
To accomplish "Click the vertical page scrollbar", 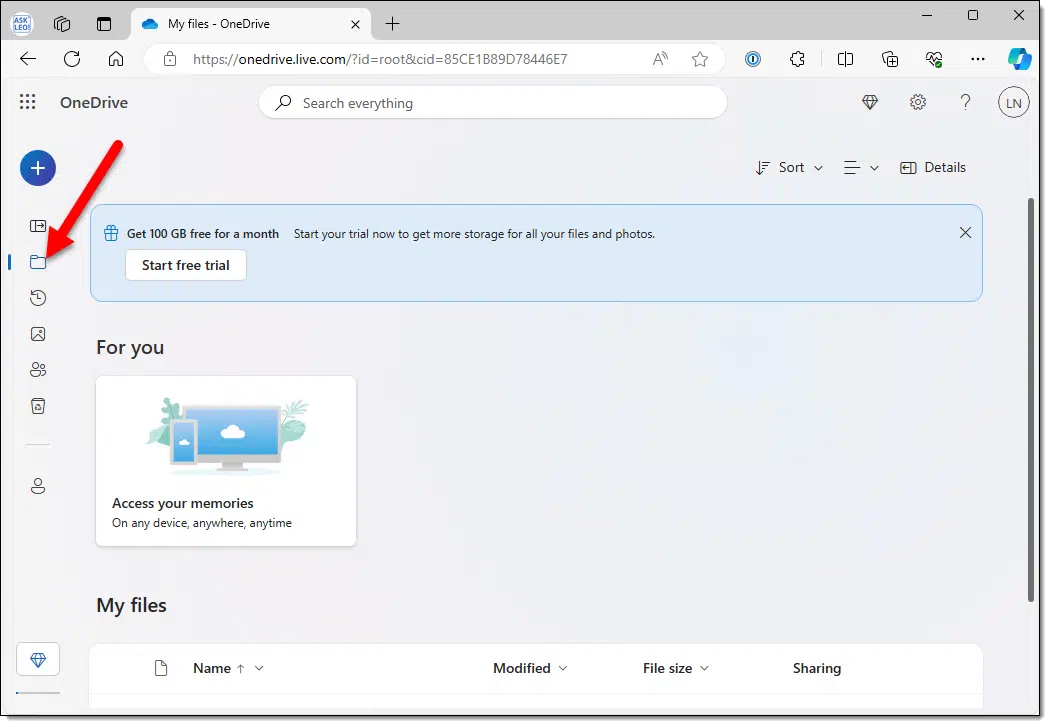I will tap(1031, 400).
